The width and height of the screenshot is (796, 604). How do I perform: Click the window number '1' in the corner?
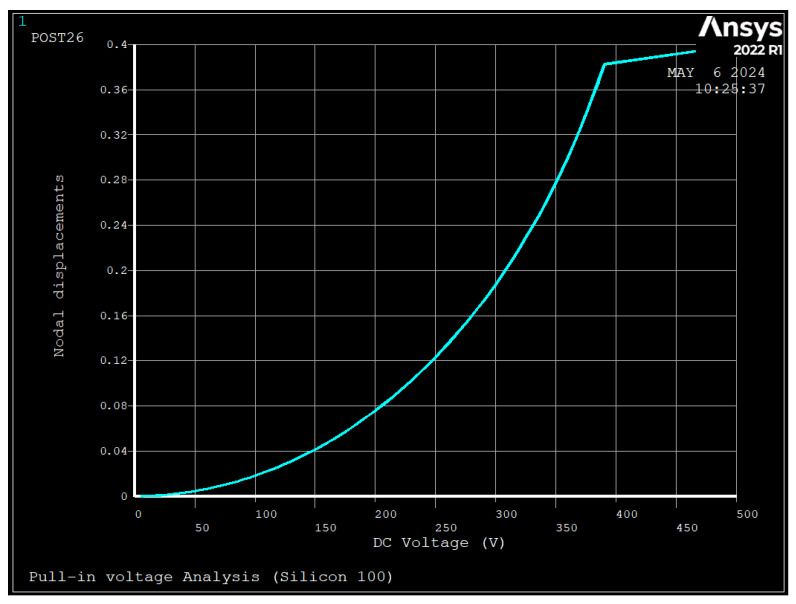pyautogui.click(x=22, y=21)
